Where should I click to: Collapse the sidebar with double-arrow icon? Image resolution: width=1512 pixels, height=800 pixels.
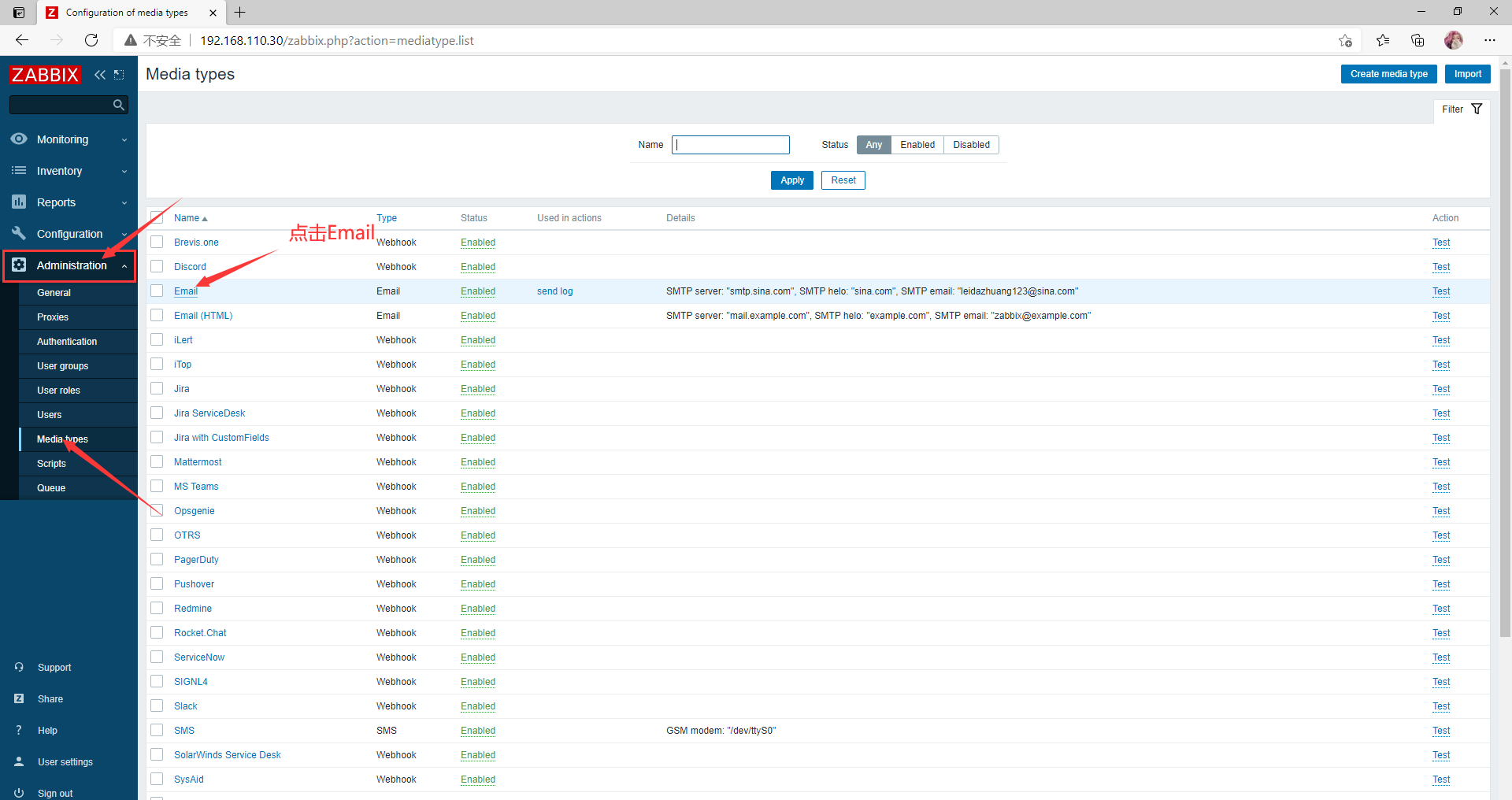[100, 75]
